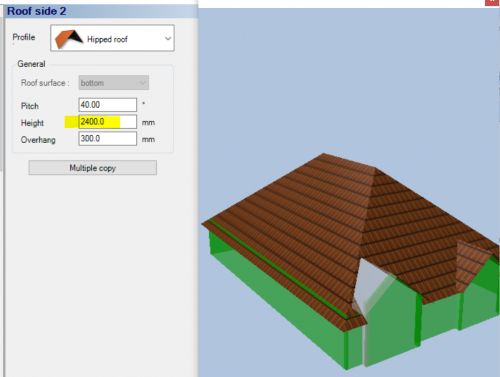The image size is (500, 377).
Task: Click the left edge vertical scrollbar
Action: coord(1,93)
